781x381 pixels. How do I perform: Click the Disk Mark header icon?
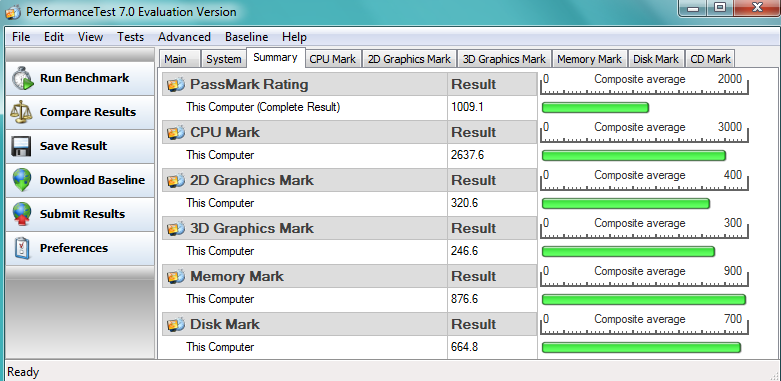pyautogui.click(x=176, y=325)
